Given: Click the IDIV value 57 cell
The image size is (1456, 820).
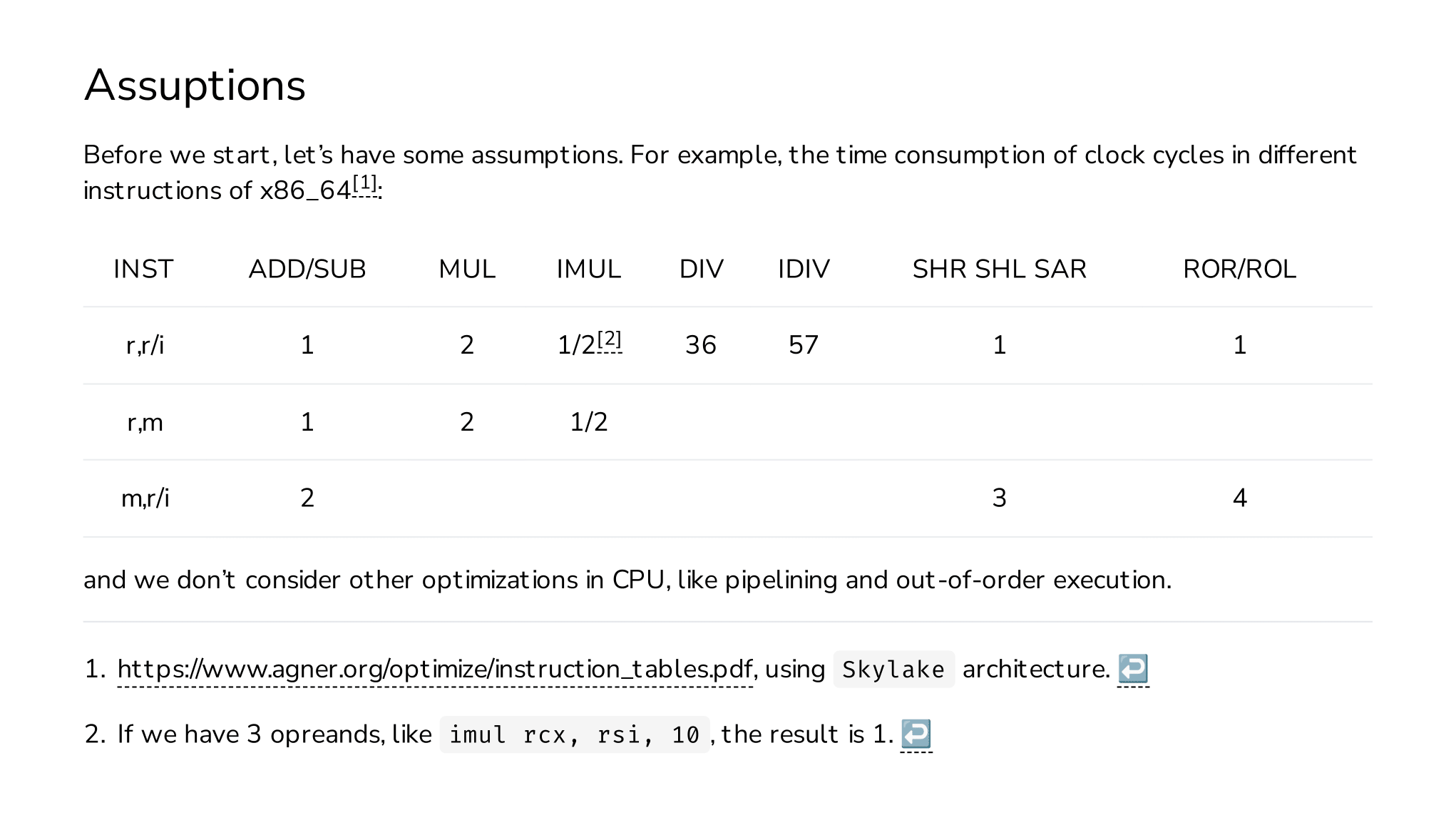Looking at the screenshot, I should [804, 345].
